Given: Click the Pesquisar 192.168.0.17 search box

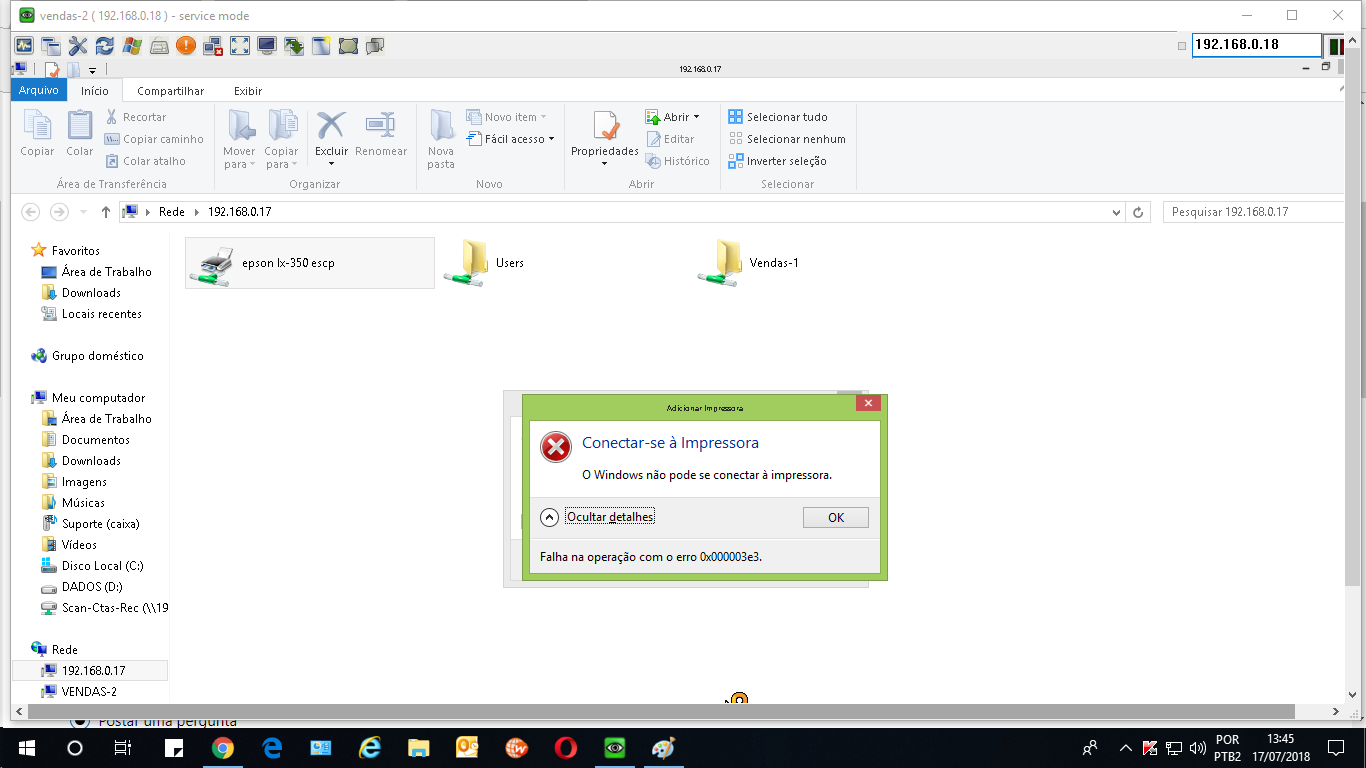Looking at the screenshot, I should 1253,212.
